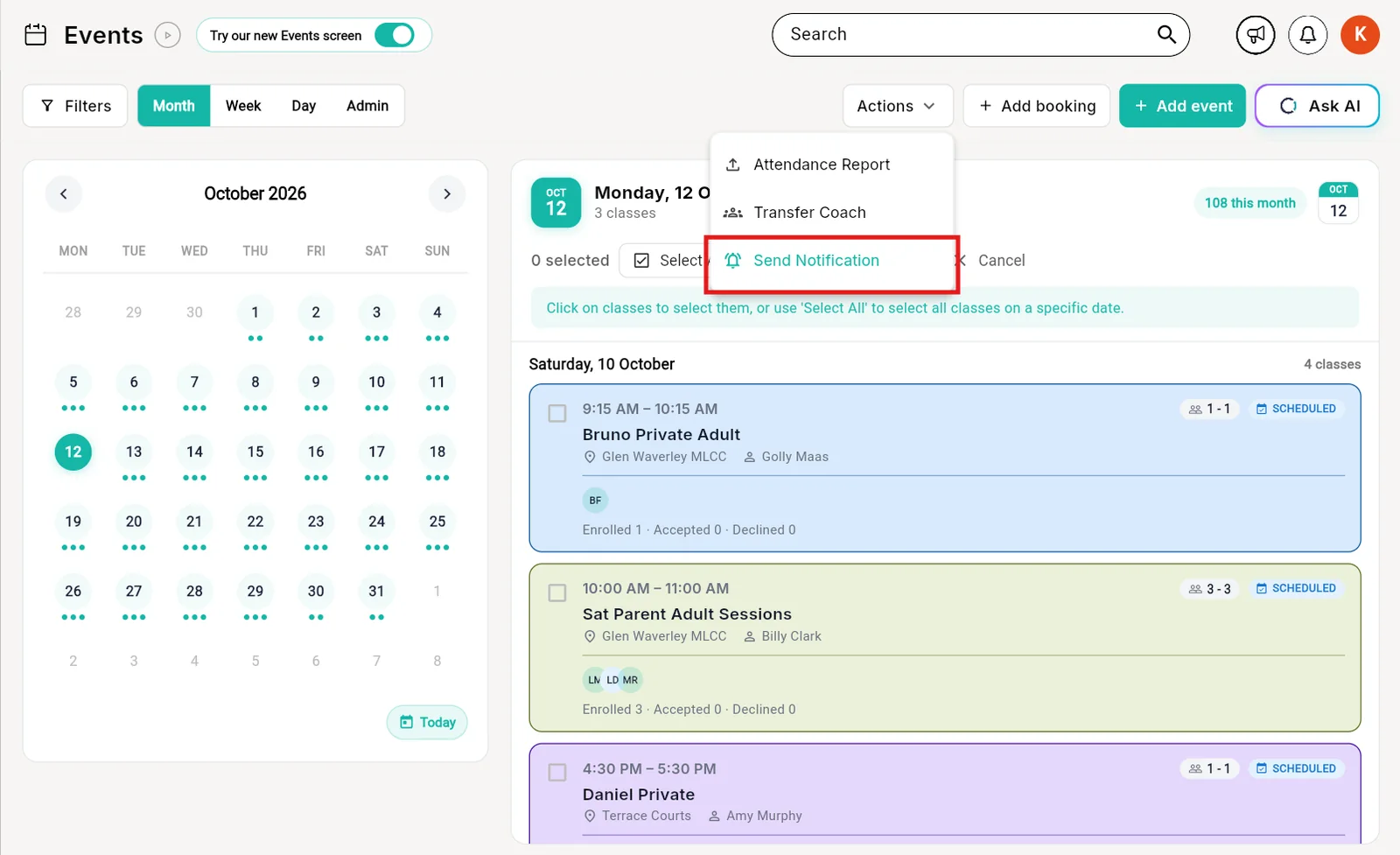Open the notifications bell icon
The width and height of the screenshot is (1400, 855).
(x=1308, y=35)
